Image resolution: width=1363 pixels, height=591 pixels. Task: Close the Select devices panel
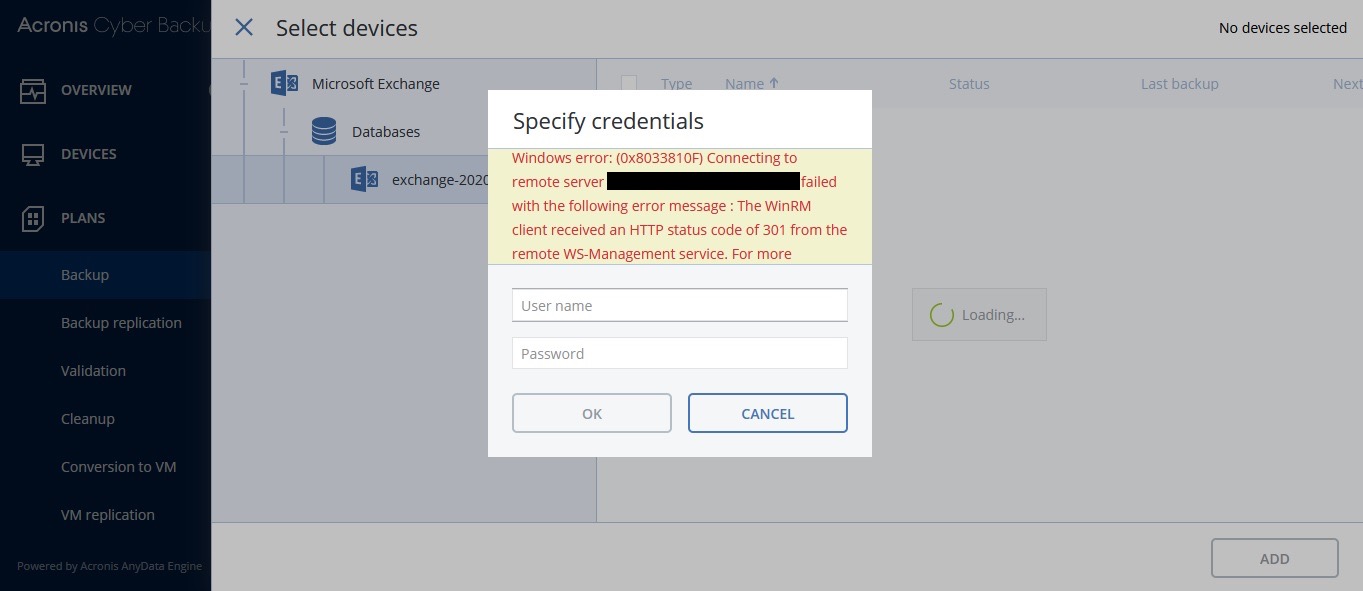244,28
